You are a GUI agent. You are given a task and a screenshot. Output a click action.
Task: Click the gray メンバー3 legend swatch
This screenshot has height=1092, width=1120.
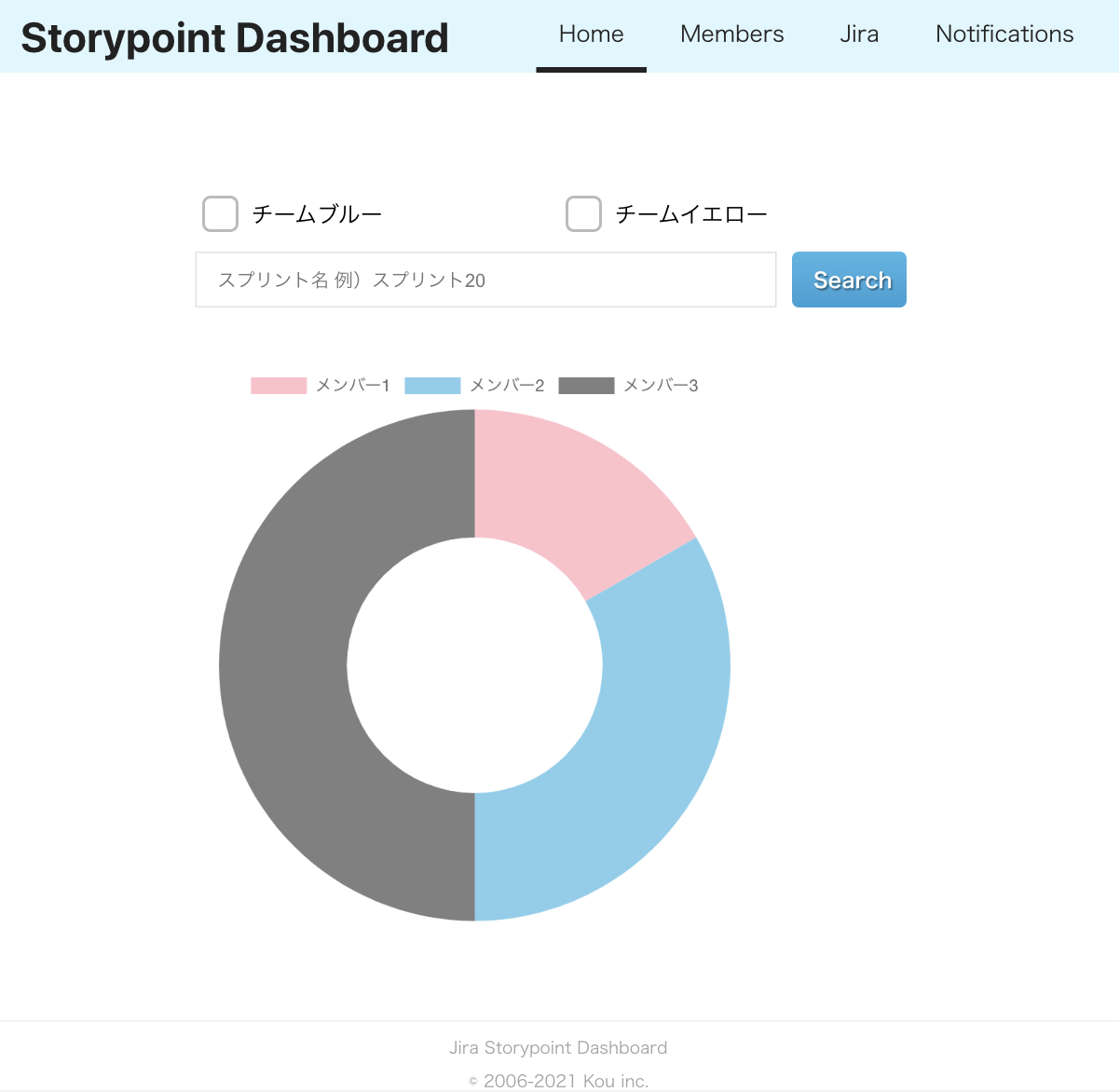(x=586, y=385)
